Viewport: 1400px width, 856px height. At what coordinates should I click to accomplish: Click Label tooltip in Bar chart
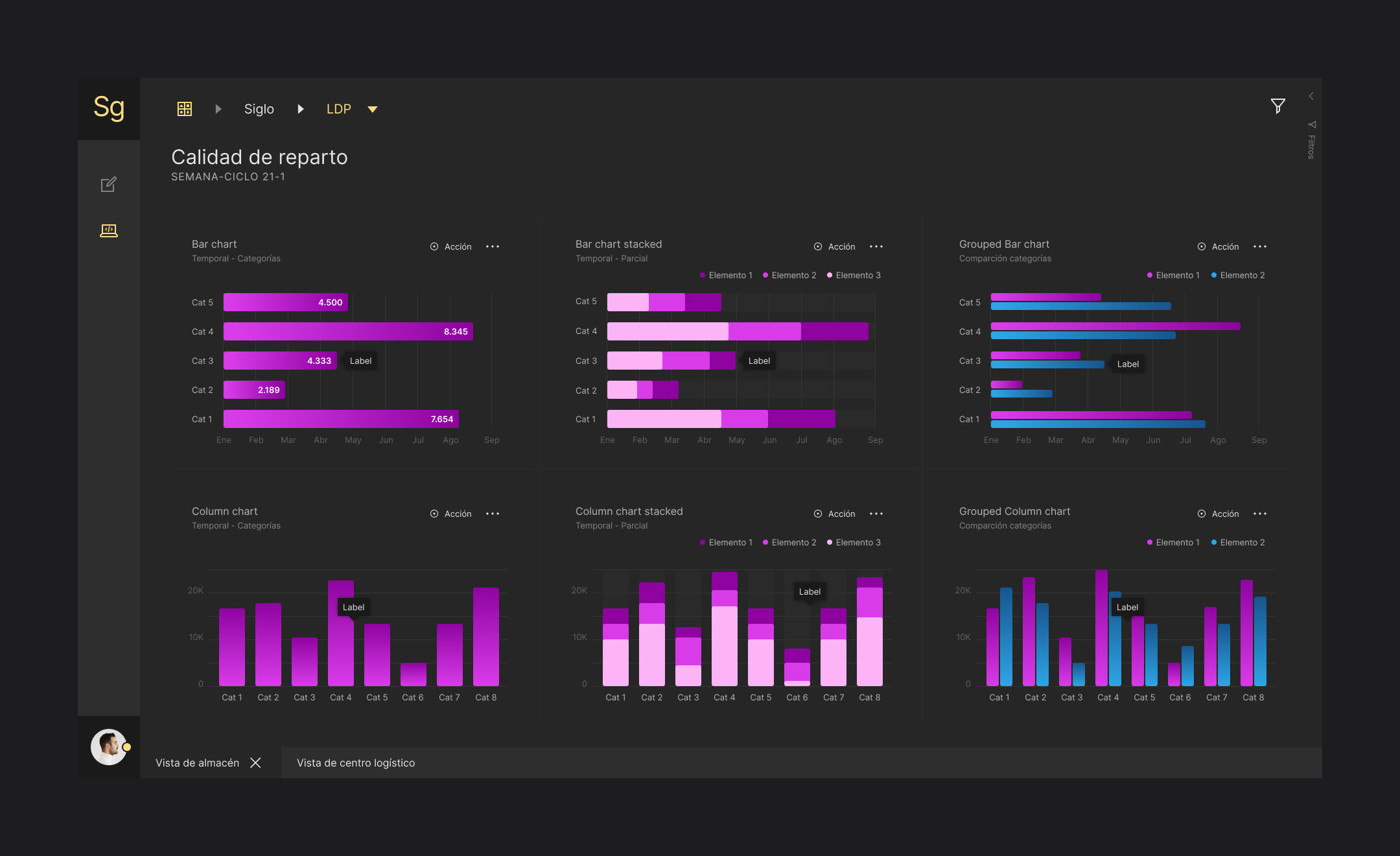[x=360, y=361]
